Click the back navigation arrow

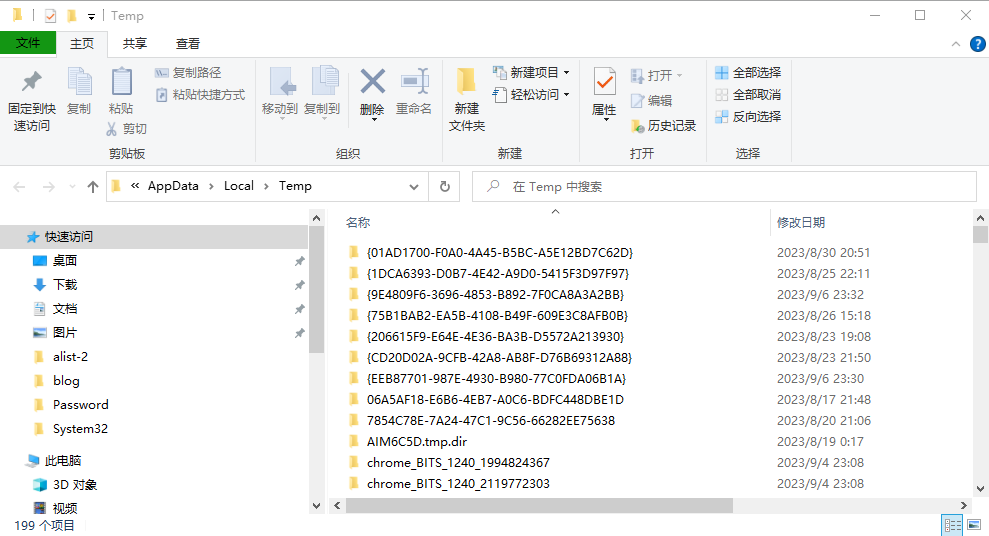20,187
